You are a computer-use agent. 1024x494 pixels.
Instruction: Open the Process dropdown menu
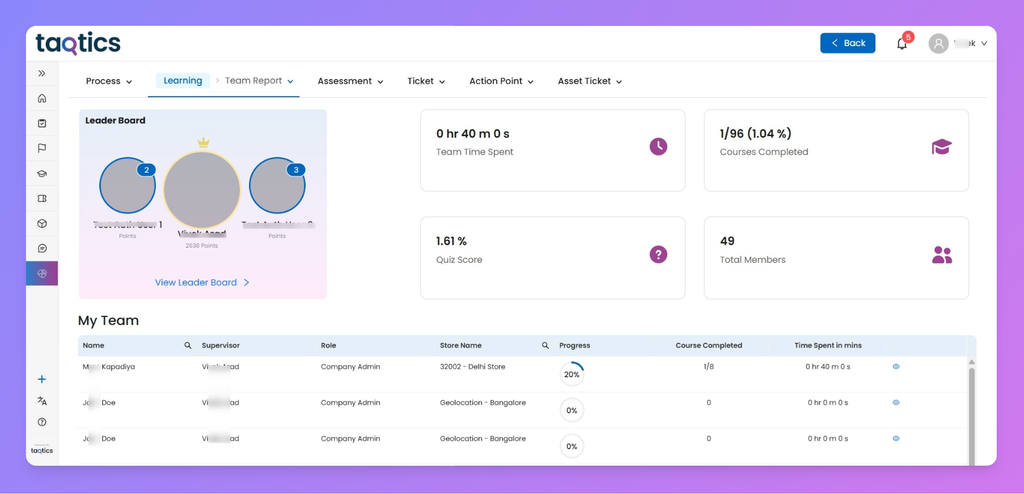pos(109,81)
